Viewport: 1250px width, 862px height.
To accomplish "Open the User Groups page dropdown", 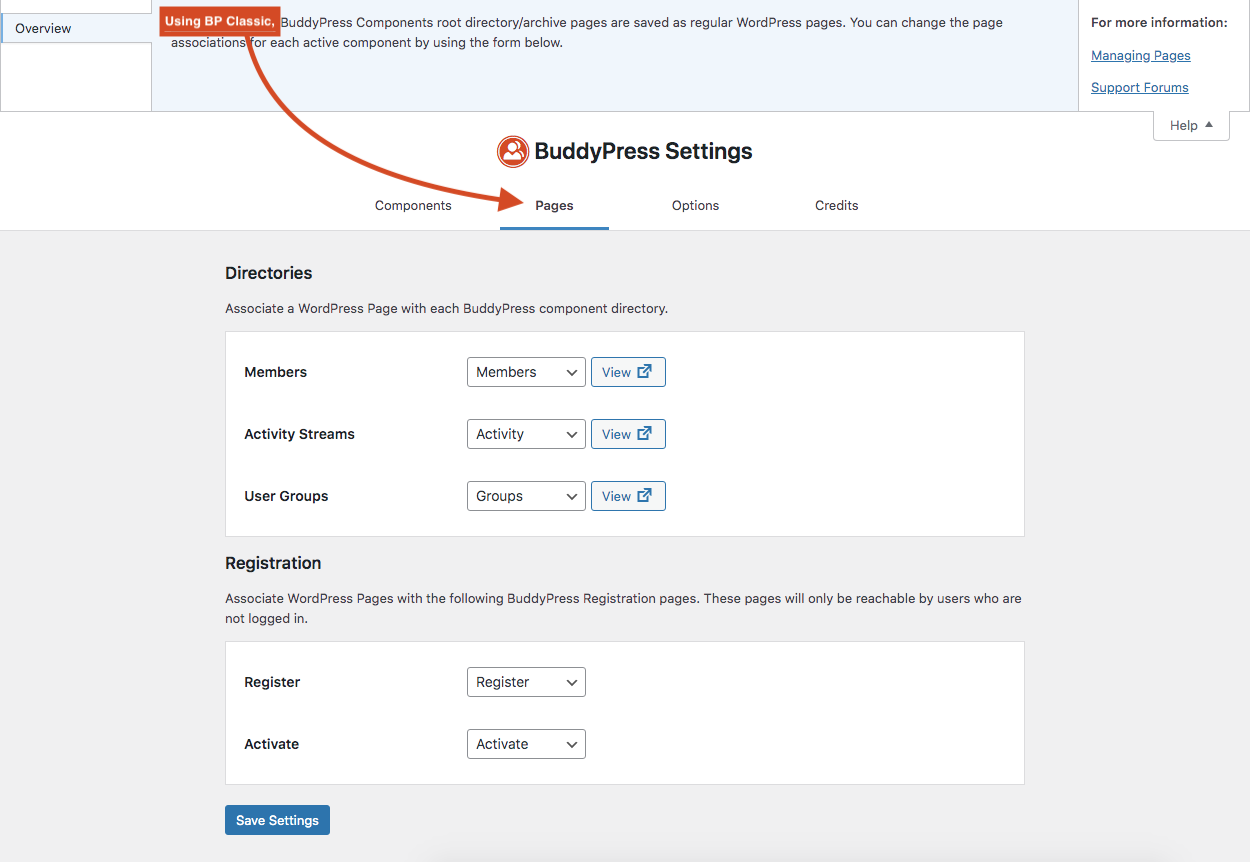I will [526, 496].
